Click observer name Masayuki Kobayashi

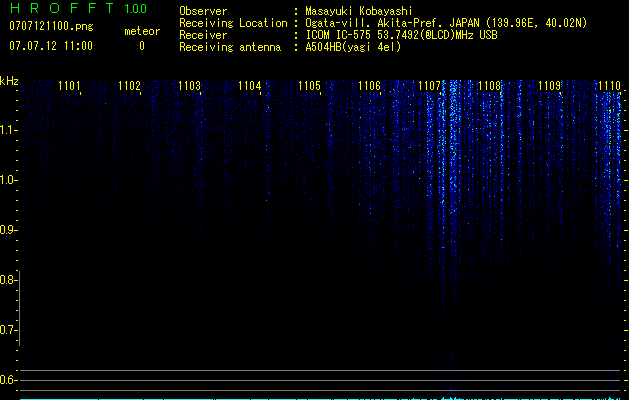(x=359, y=11)
